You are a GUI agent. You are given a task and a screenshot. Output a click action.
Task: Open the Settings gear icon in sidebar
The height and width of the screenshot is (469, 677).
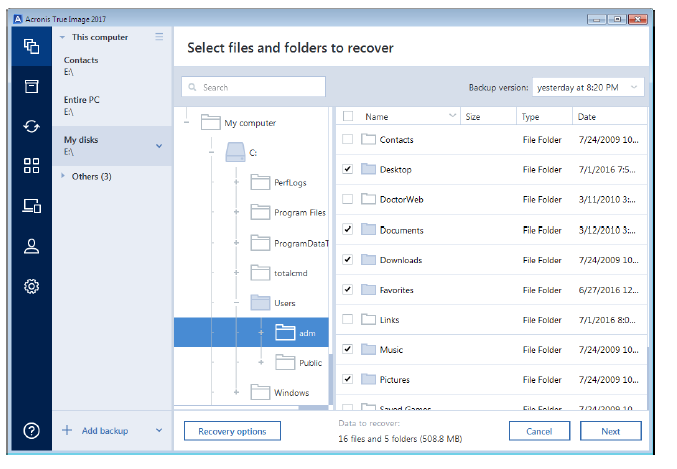pos(32,286)
